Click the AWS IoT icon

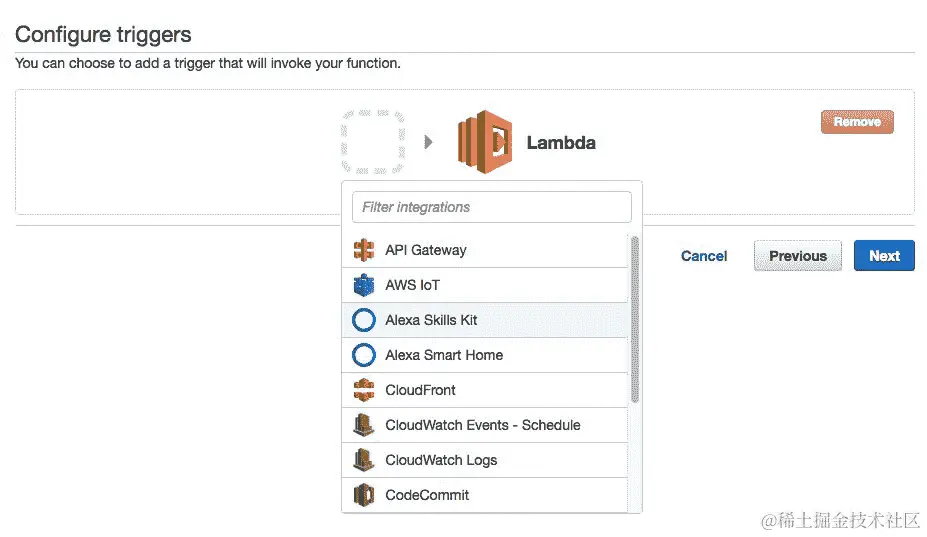(x=364, y=285)
